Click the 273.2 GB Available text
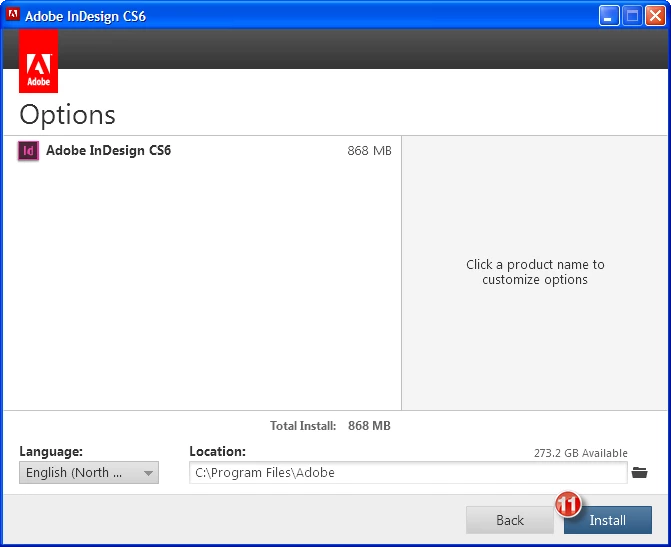The image size is (671, 547). [581, 453]
